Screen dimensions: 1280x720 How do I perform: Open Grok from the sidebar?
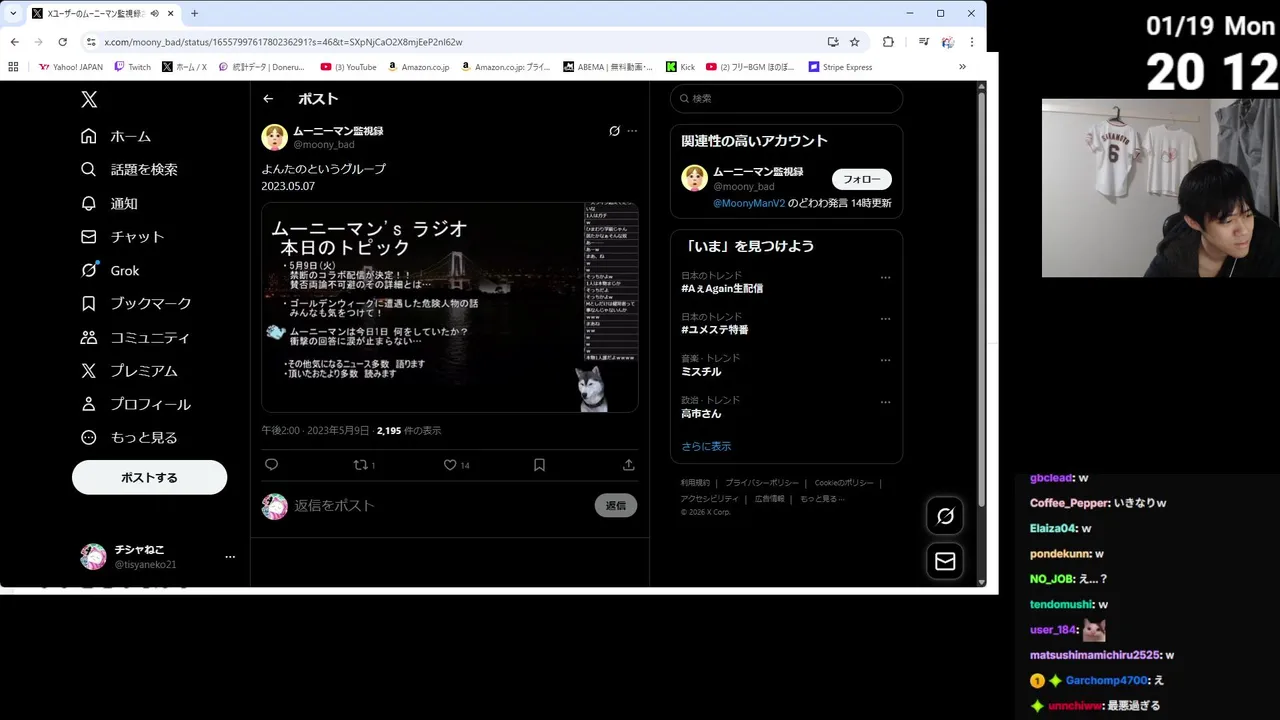[110, 270]
